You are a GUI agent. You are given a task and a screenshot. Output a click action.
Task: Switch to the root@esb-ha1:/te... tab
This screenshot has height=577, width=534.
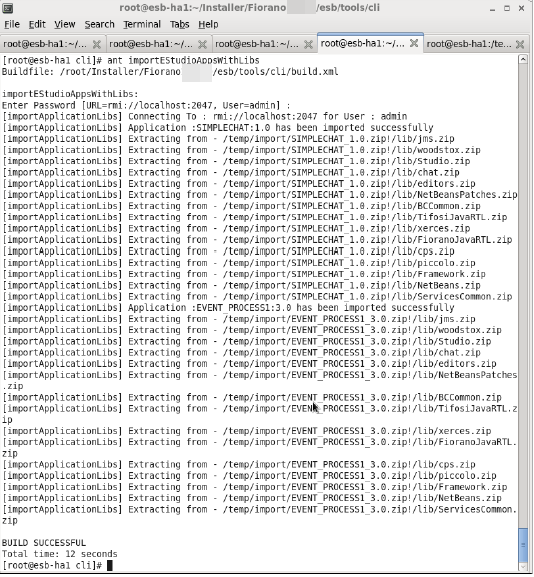pos(469,44)
